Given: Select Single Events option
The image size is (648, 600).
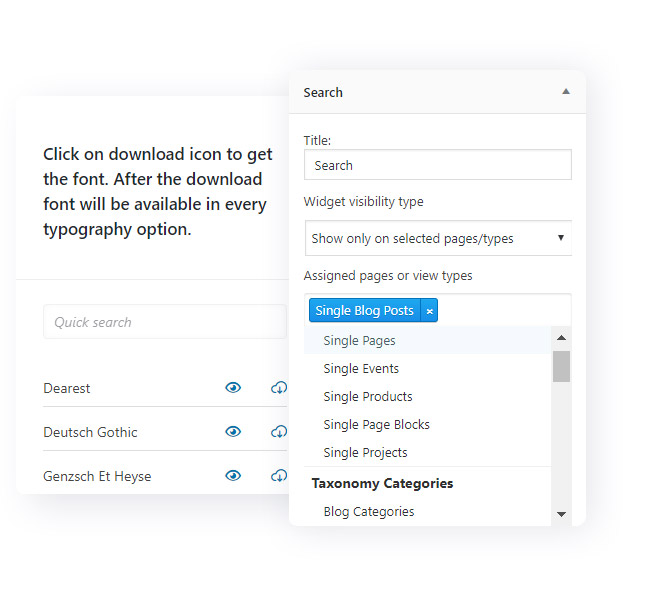Looking at the screenshot, I should coord(361,369).
